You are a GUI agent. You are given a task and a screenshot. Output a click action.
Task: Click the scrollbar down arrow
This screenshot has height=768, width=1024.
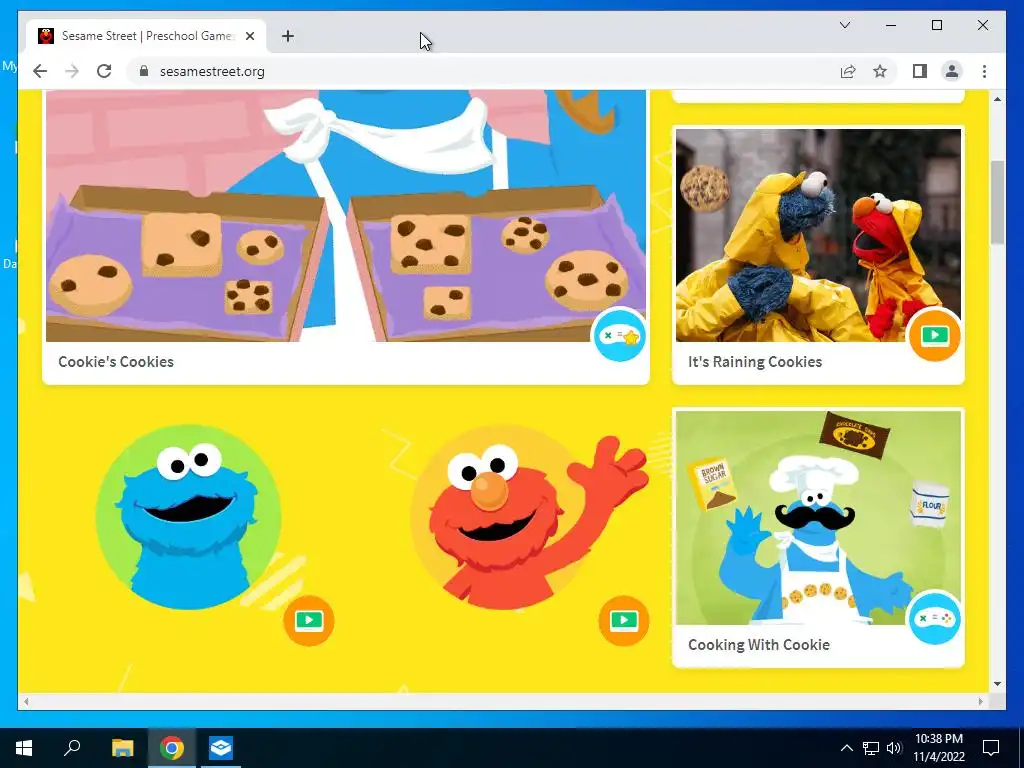tap(997, 684)
